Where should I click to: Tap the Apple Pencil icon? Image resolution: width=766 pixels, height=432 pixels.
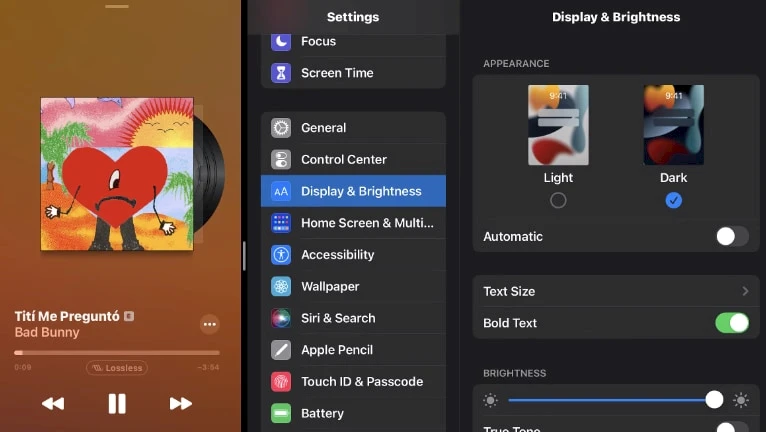pyautogui.click(x=281, y=350)
